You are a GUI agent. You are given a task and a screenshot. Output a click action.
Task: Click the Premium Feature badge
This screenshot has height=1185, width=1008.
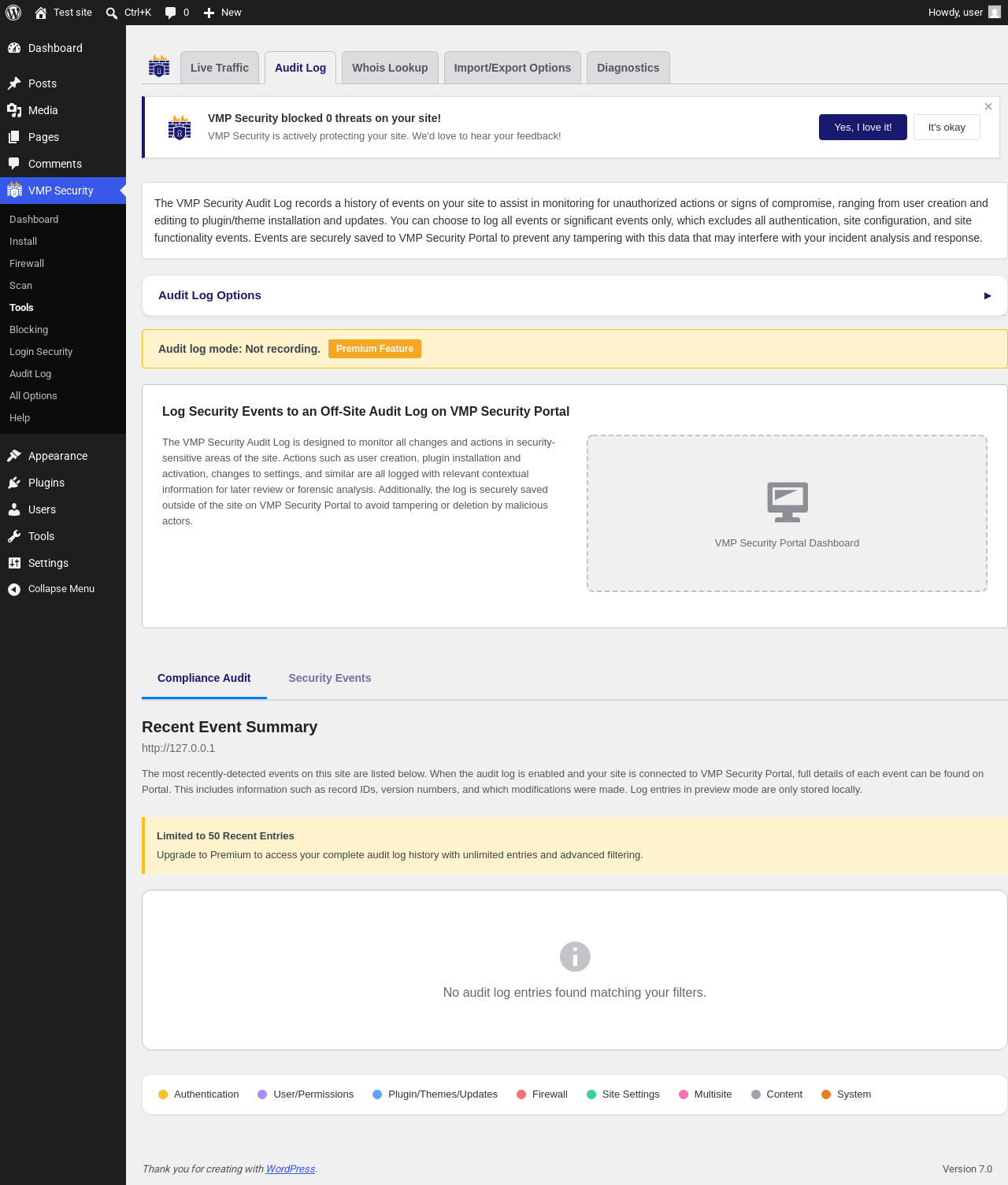(375, 349)
